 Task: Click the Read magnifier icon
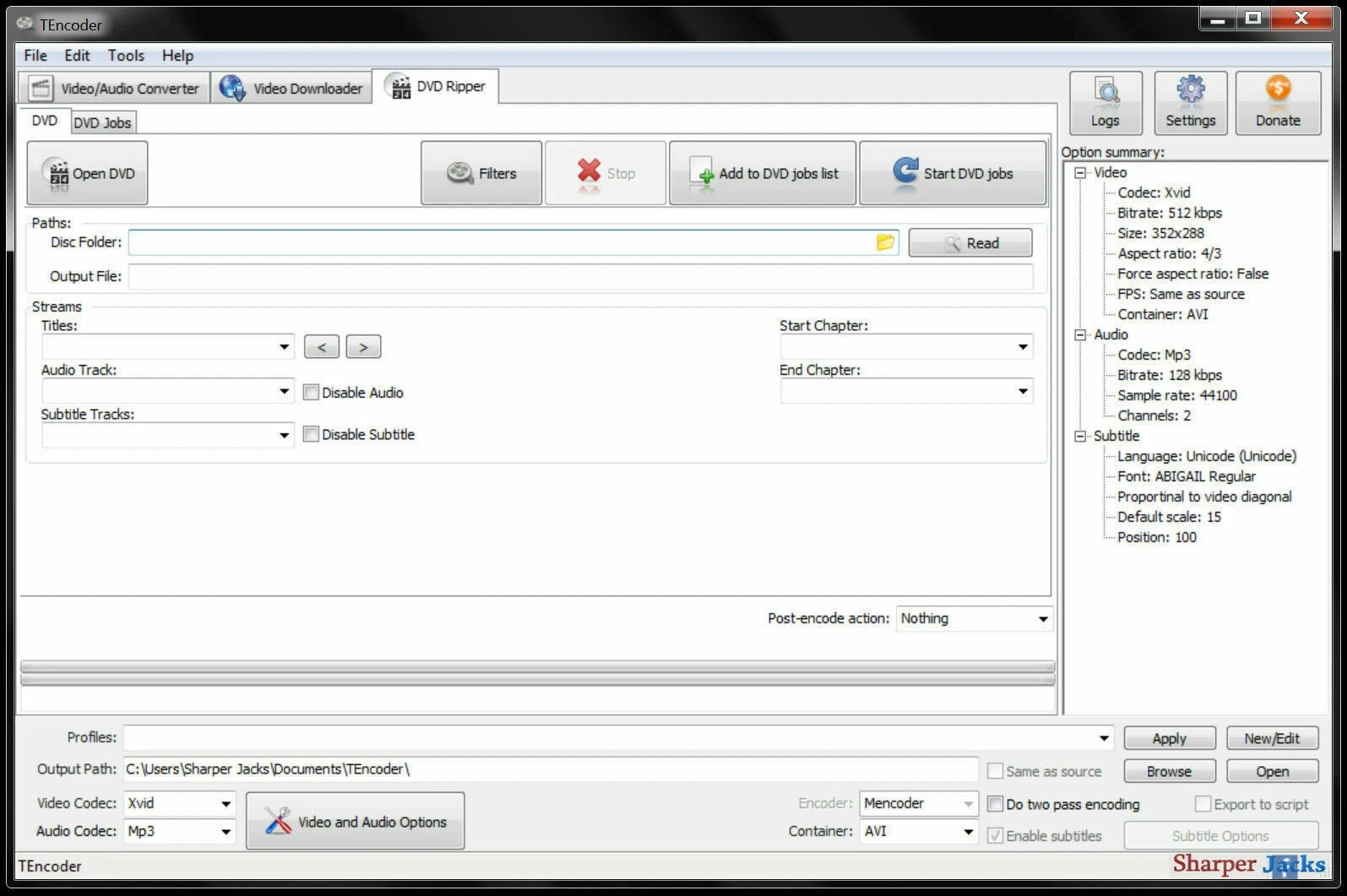click(x=953, y=243)
